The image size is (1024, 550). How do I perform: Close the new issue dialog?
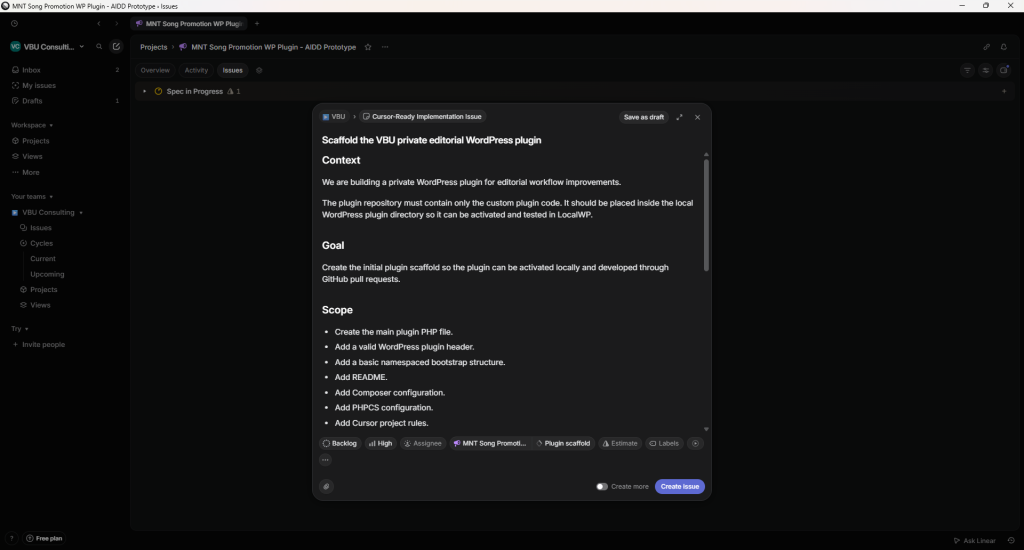(x=697, y=117)
